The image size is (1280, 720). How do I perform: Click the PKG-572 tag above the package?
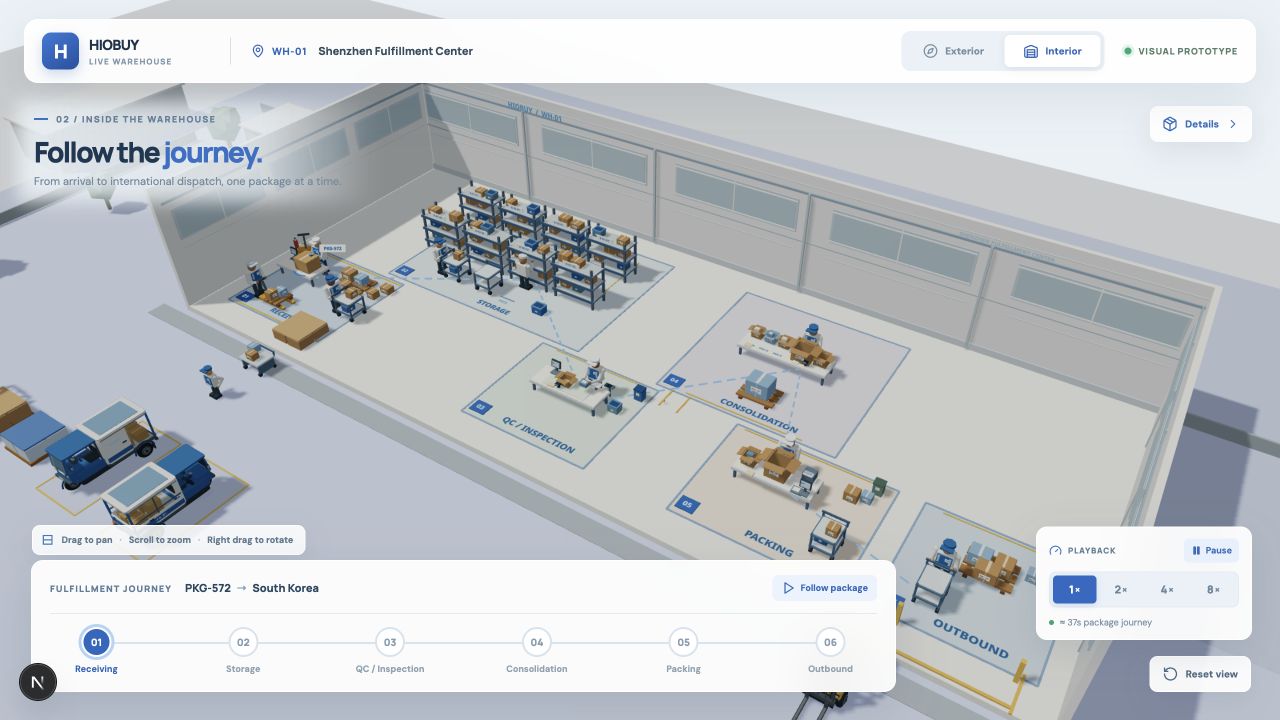pos(333,249)
